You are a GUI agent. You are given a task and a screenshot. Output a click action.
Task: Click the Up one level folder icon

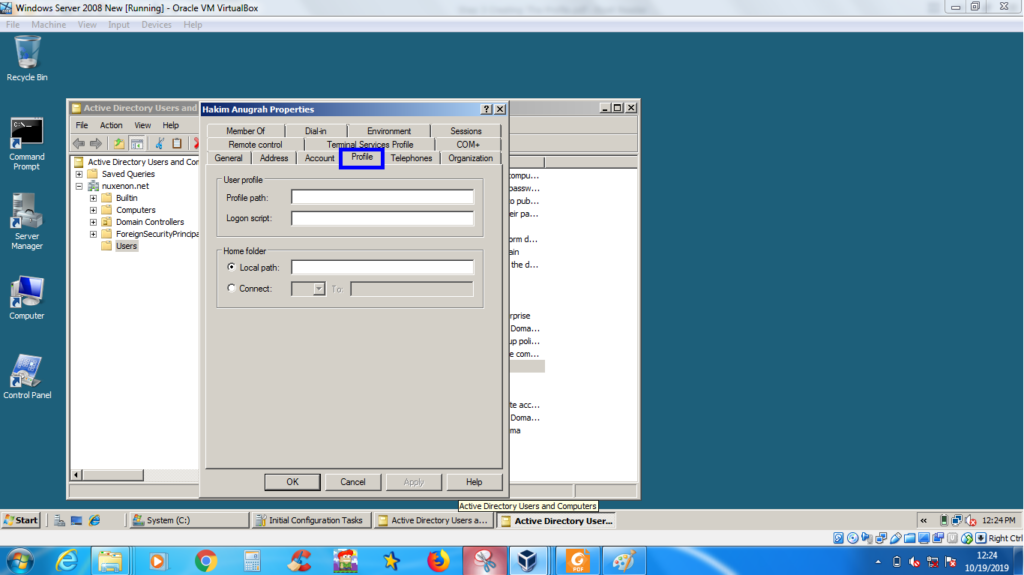pos(118,143)
